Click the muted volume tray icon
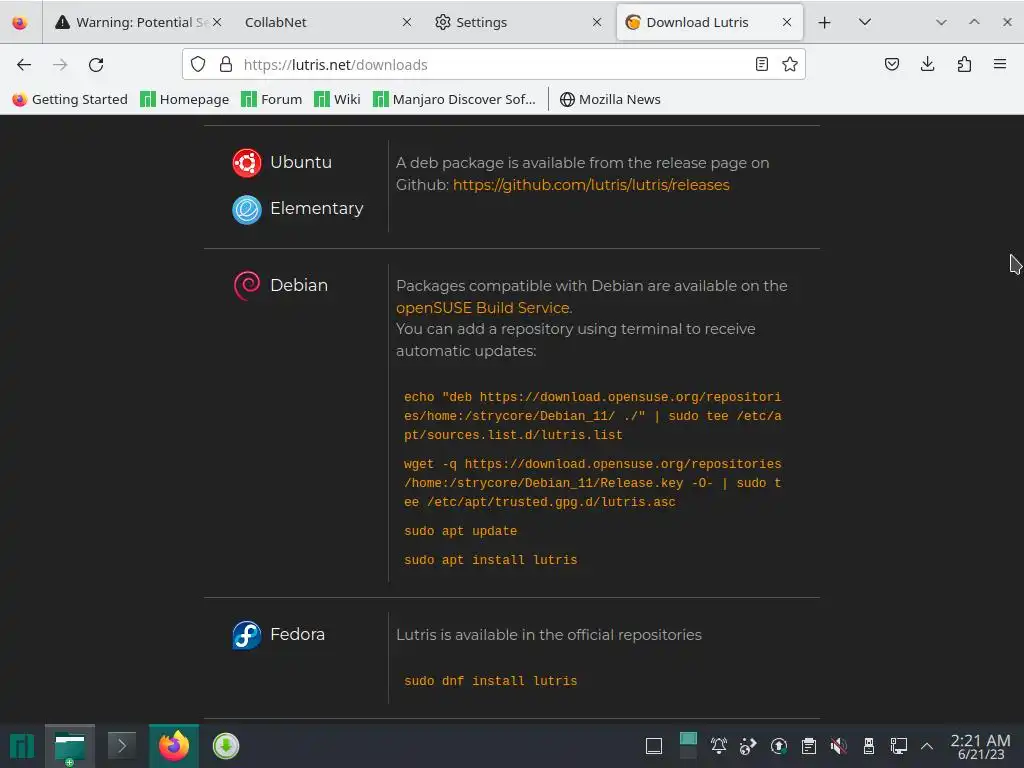Screen dimensions: 1024x768 (x=839, y=746)
